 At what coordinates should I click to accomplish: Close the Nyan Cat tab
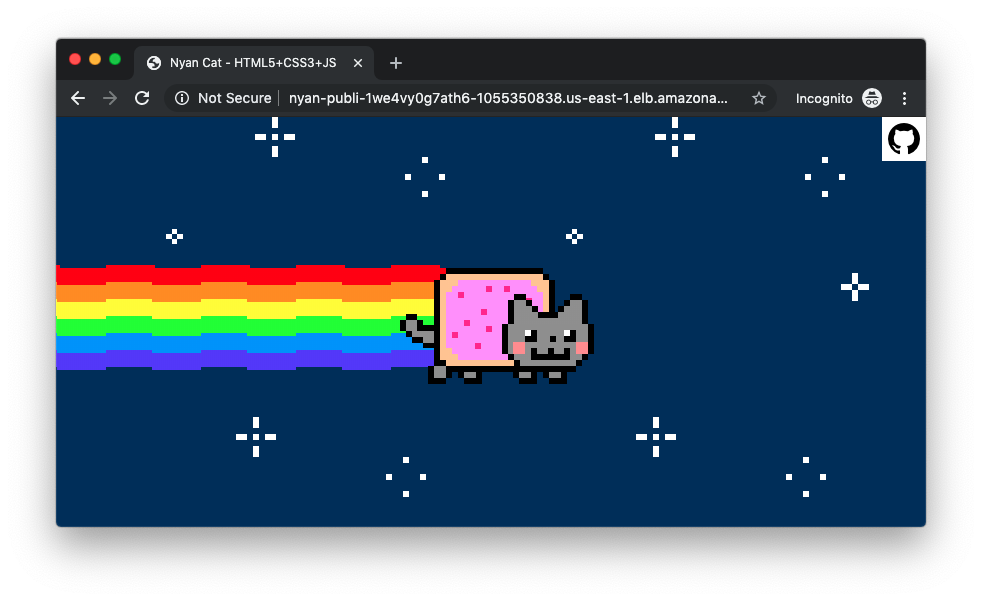(x=358, y=63)
